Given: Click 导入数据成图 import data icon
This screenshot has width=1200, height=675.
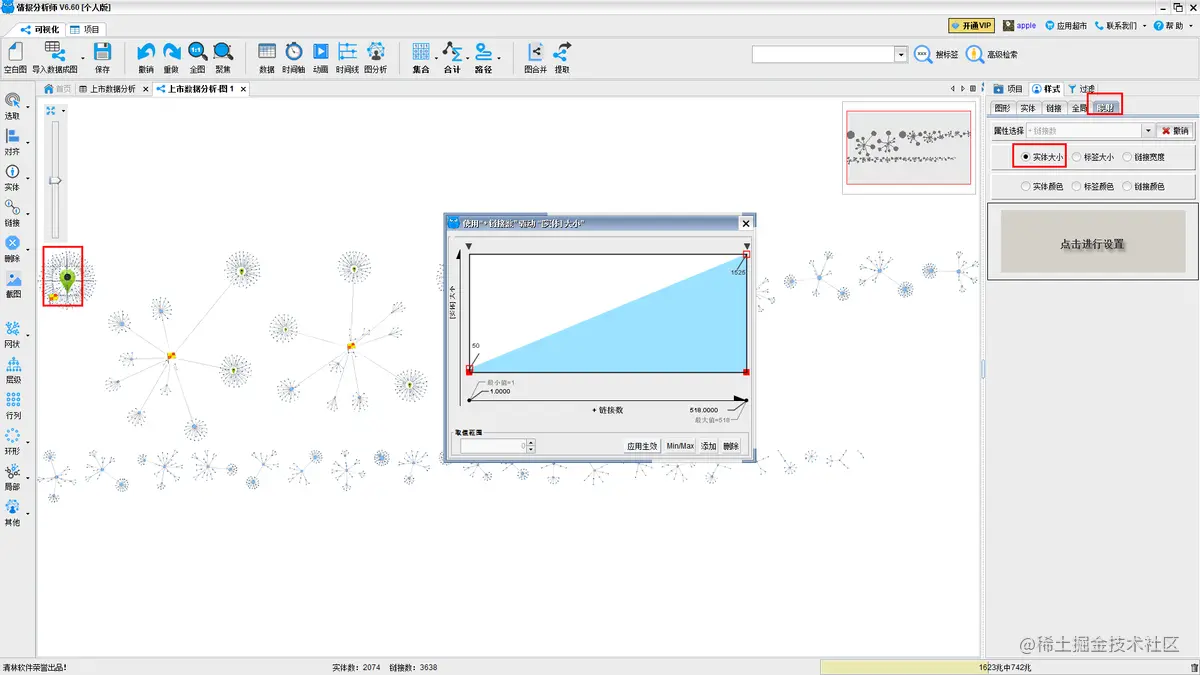Looking at the screenshot, I should point(54,52).
